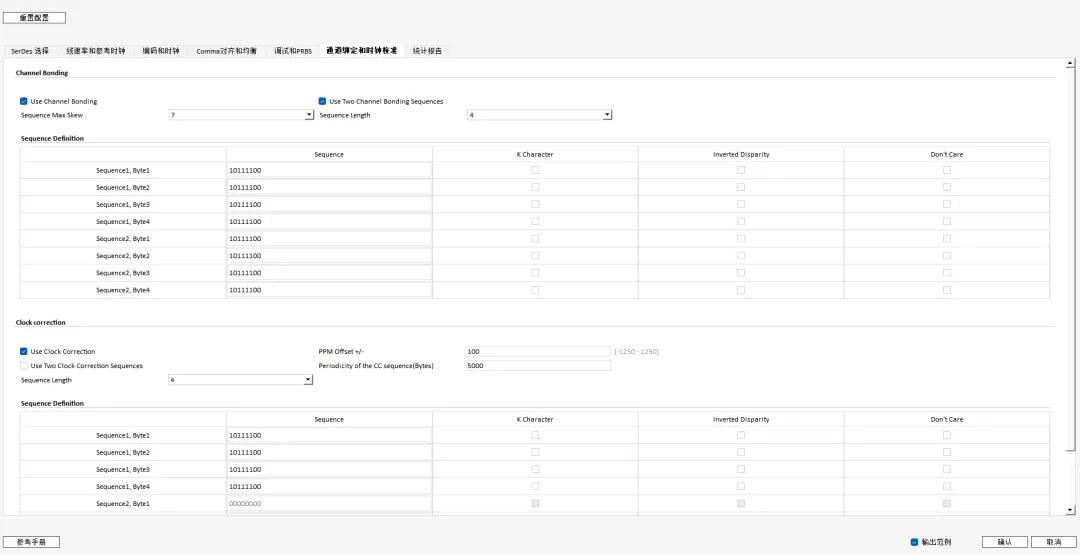Edit Channel Bonding Sequence1, Byte1 sequence field
Image resolution: width=1080 pixels, height=555 pixels.
point(329,170)
